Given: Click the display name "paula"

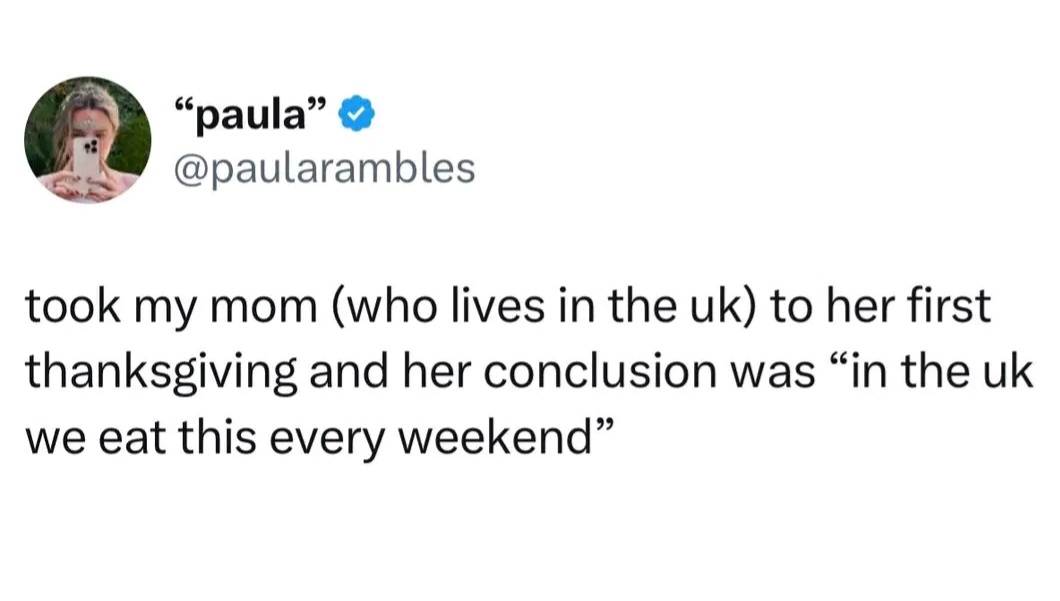Looking at the screenshot, I should click(x=251, y=117).
